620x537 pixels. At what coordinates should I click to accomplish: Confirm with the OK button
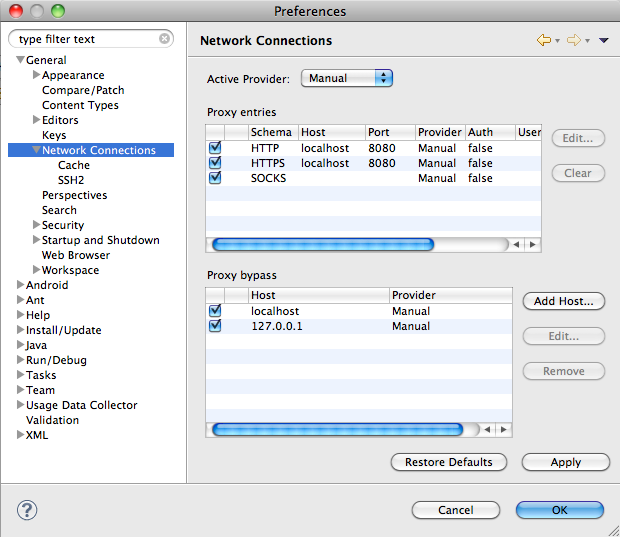tap(560, 510)
